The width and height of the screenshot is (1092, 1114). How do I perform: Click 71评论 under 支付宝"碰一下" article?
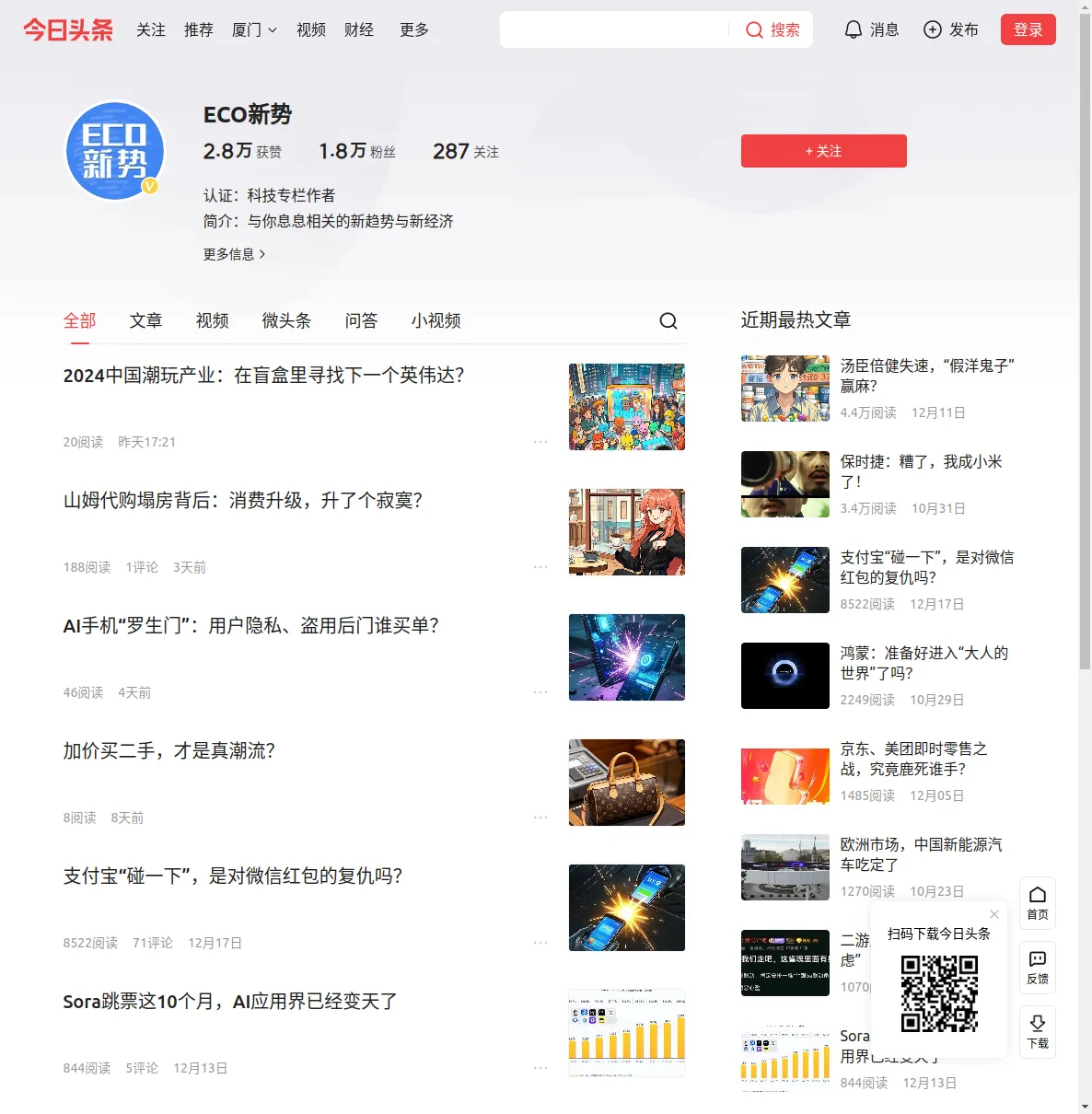pos(153,943)
